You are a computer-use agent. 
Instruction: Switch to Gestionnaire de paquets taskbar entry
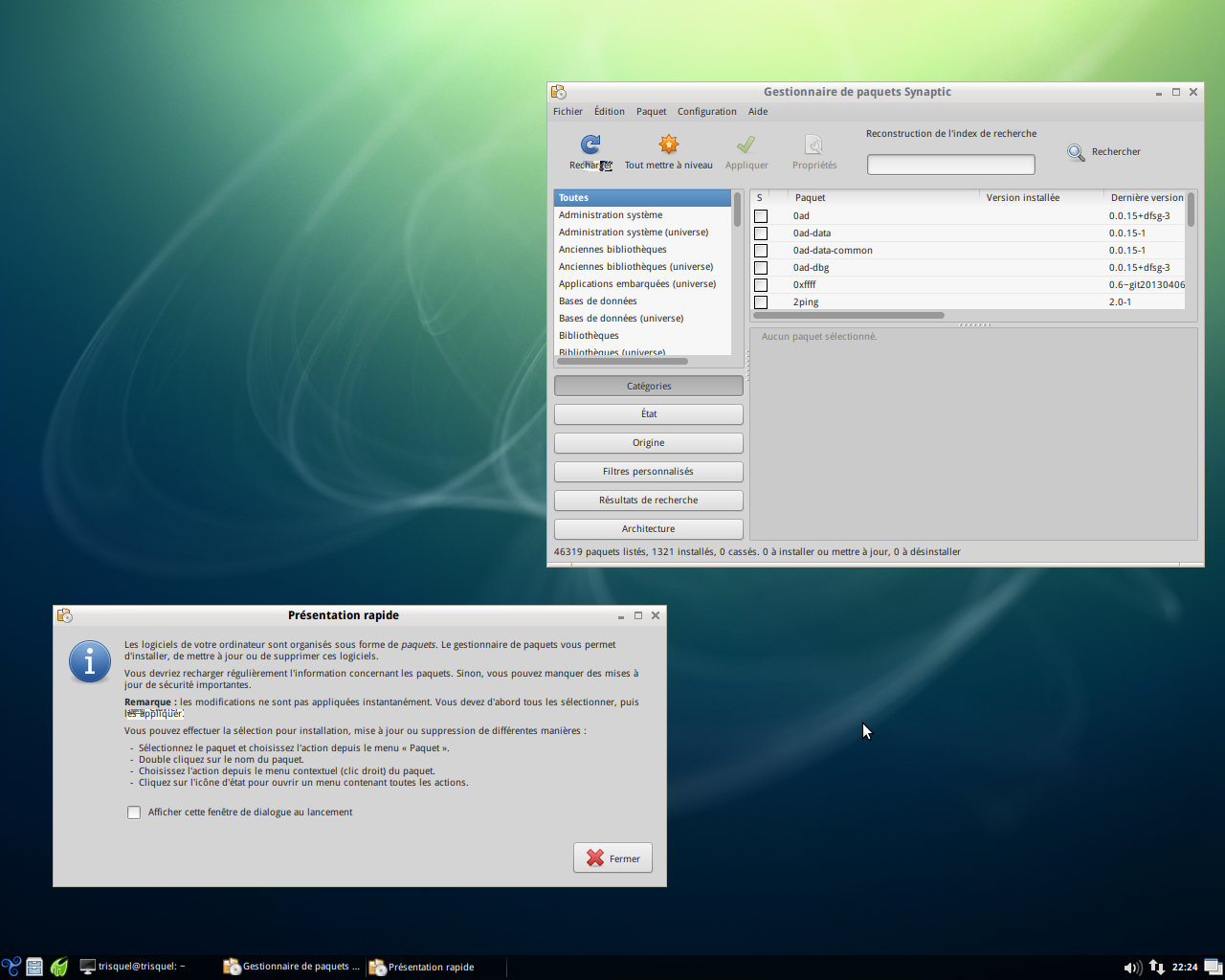pyautogui.click(x=292, y=967)
